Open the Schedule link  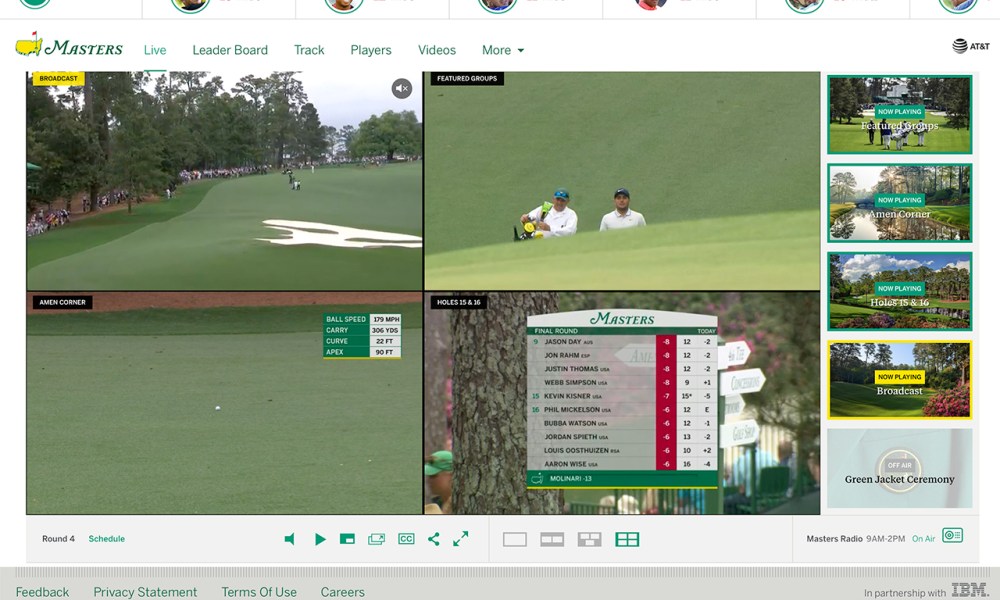coord(107,539)
